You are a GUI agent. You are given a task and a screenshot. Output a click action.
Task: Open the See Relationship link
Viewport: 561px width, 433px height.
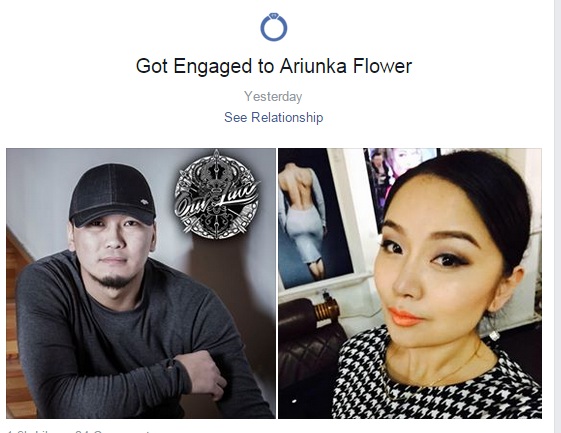point(274,117)
